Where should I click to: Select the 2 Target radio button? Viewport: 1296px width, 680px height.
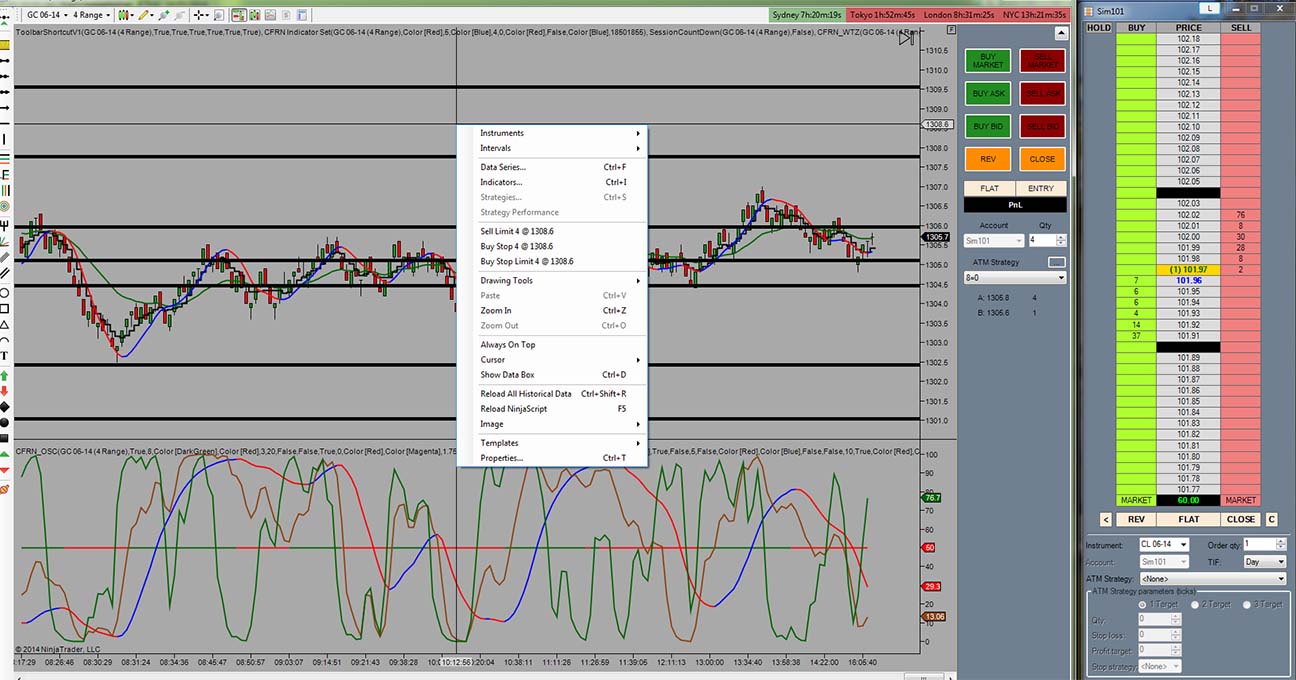pyautogui.click(x=1196, y=605)
